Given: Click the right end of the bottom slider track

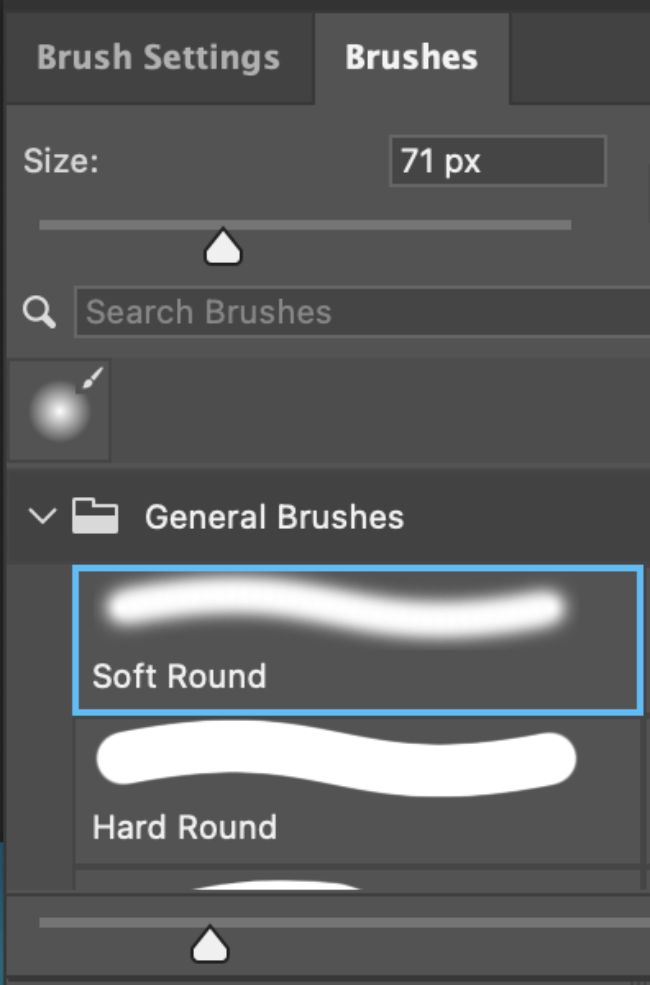Looking at the screenshot, I should pos(640,923).
